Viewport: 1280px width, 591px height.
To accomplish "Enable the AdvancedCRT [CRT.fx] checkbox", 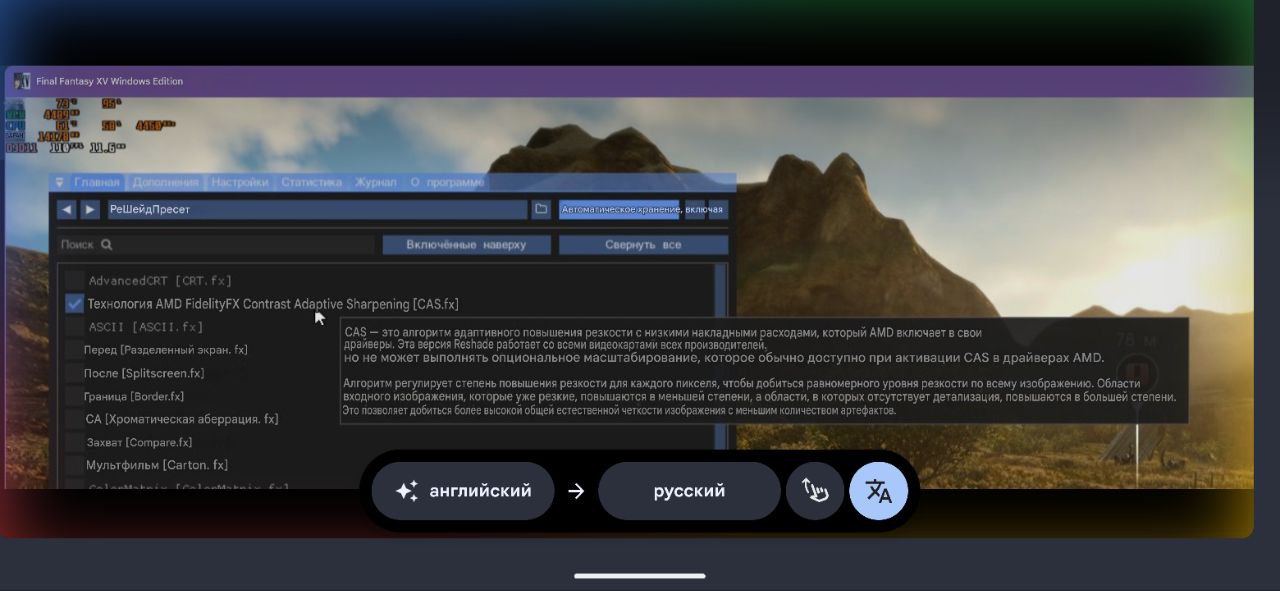I will pyautogui.click(x=75, y=281).
